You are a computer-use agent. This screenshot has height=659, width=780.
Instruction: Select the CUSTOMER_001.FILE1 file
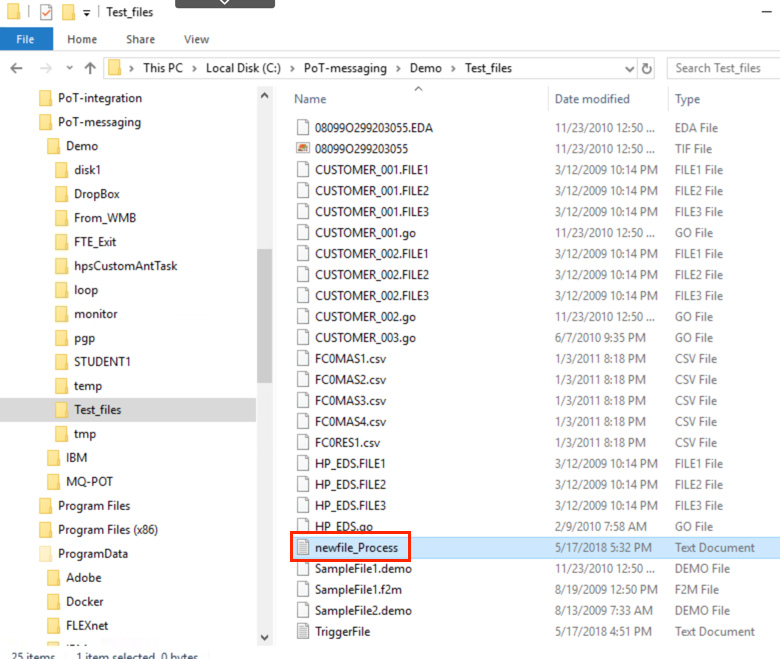(x=371, y=170)
